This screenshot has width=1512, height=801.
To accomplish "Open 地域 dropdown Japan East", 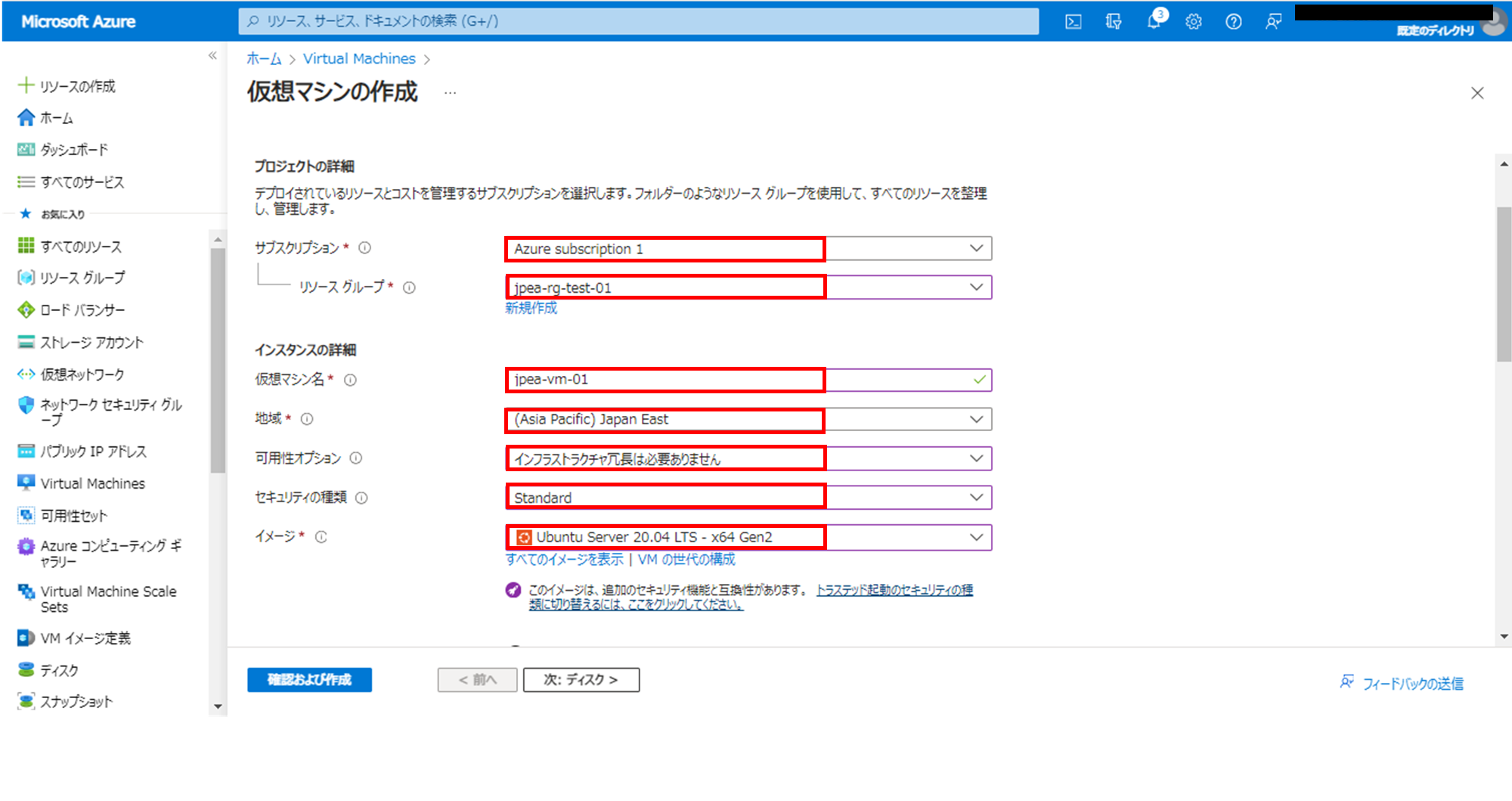I will tap(748, 419).
